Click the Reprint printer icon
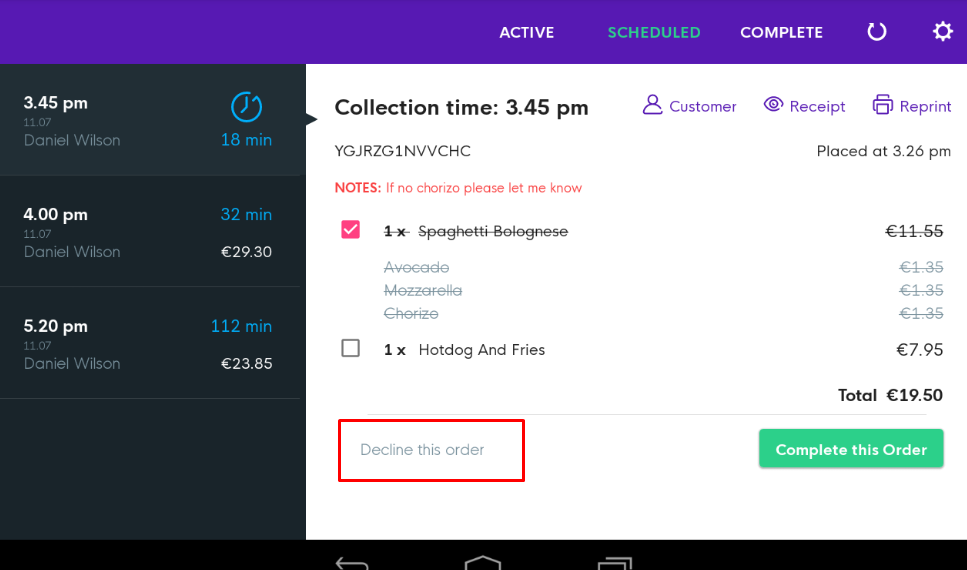Viewport: 967px width, 570px height. pos(882,105)
